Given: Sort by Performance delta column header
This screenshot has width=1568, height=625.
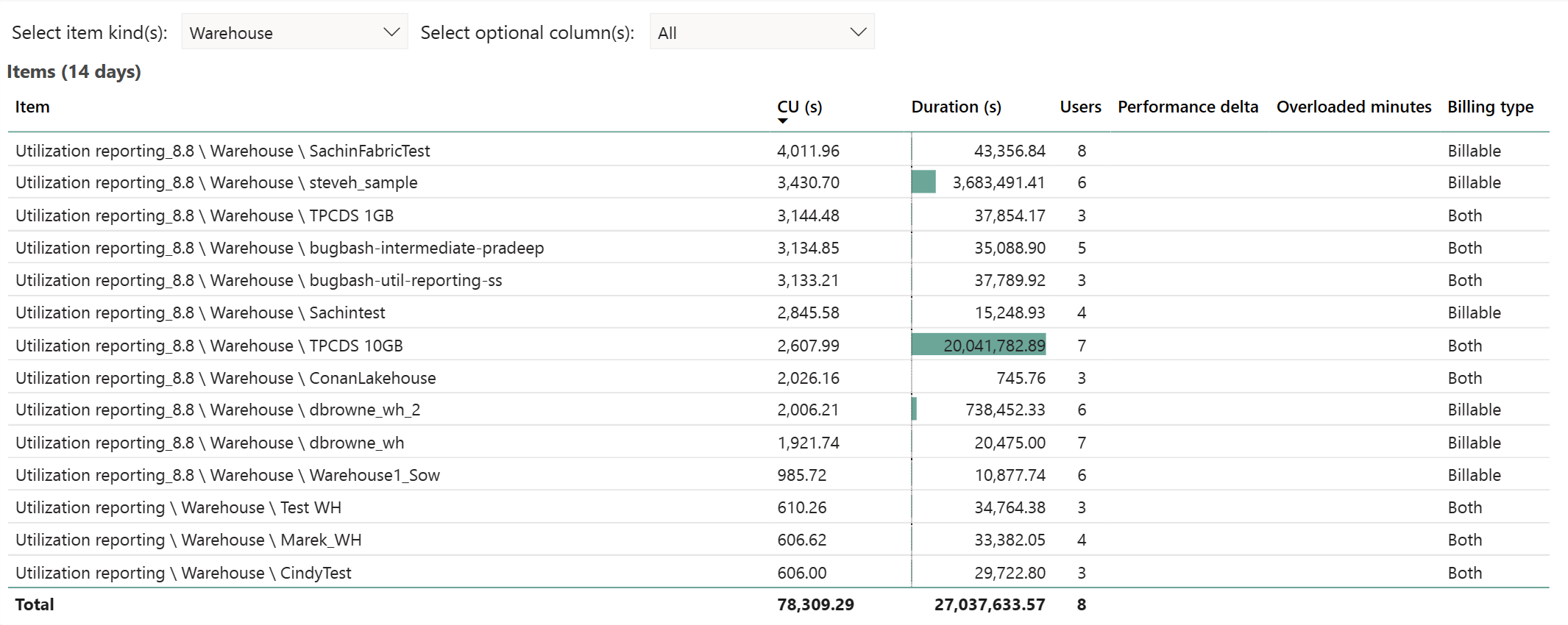Looking at the screenshot, I should click(x=1188, y=107).
